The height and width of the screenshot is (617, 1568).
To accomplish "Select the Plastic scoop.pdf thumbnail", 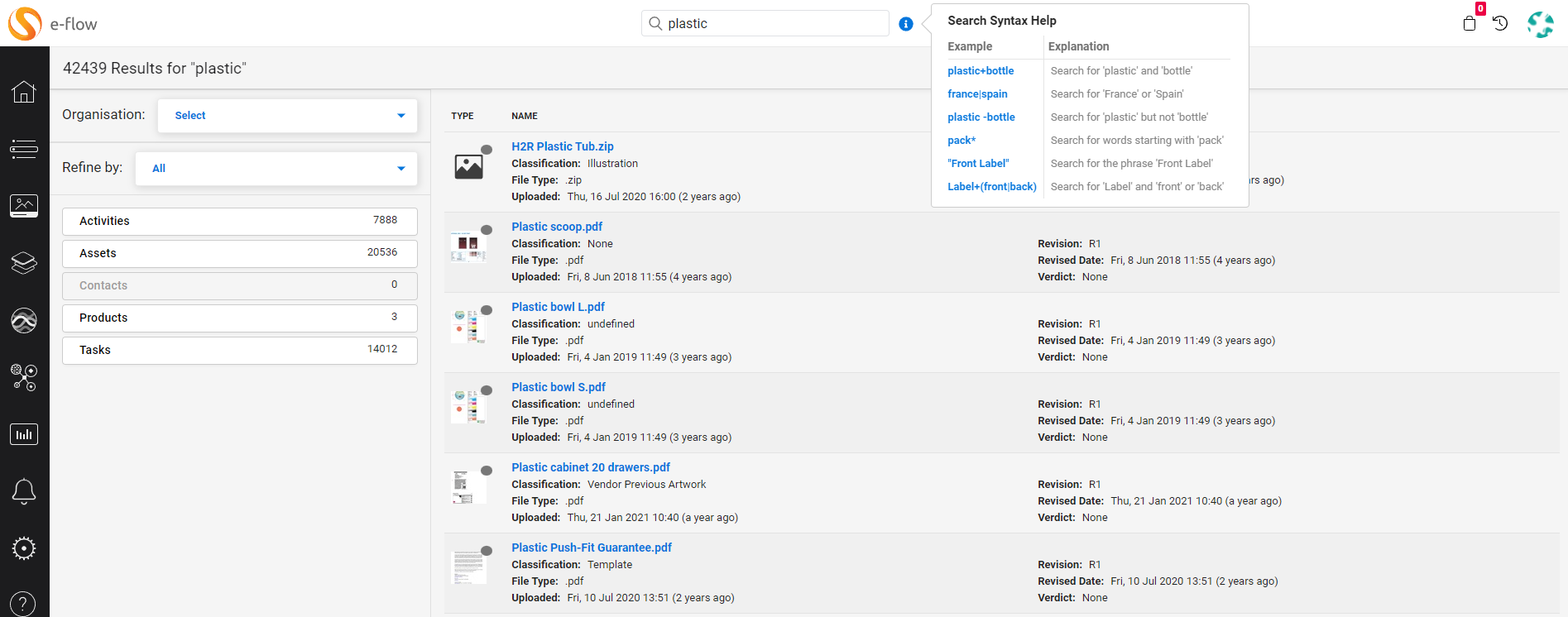I will [x=468, y=246].
